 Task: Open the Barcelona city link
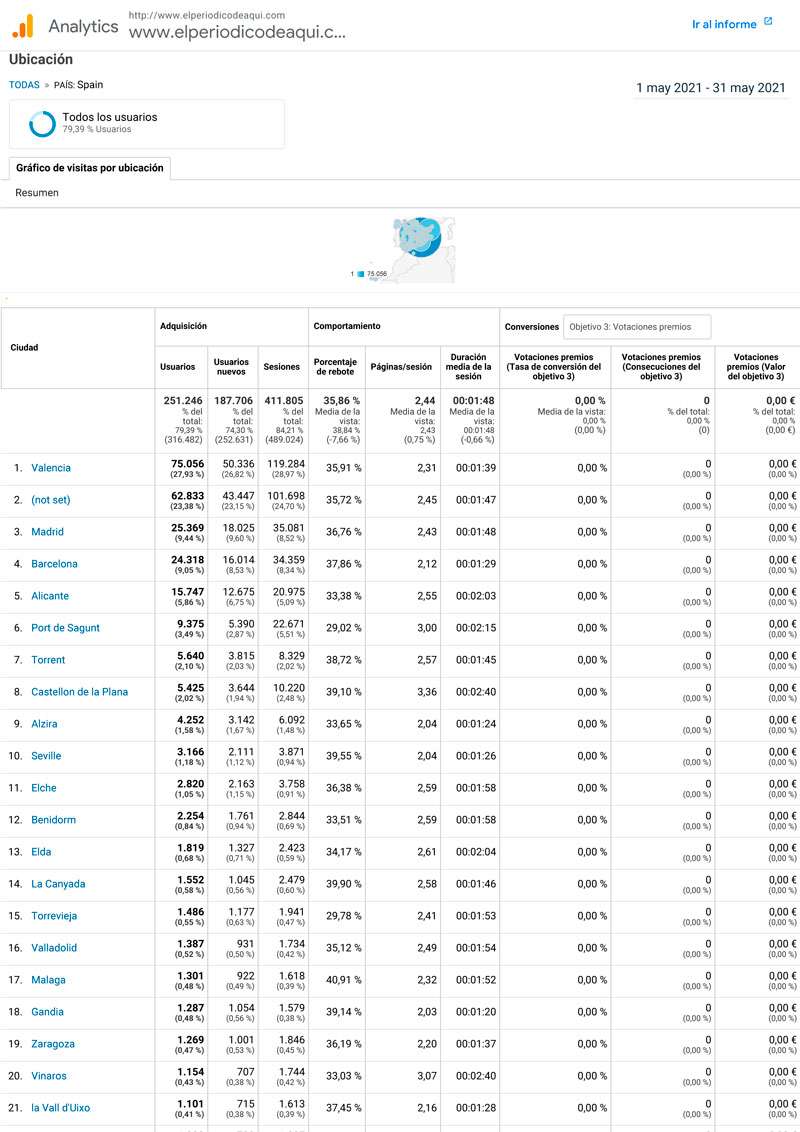coord(54,564)
